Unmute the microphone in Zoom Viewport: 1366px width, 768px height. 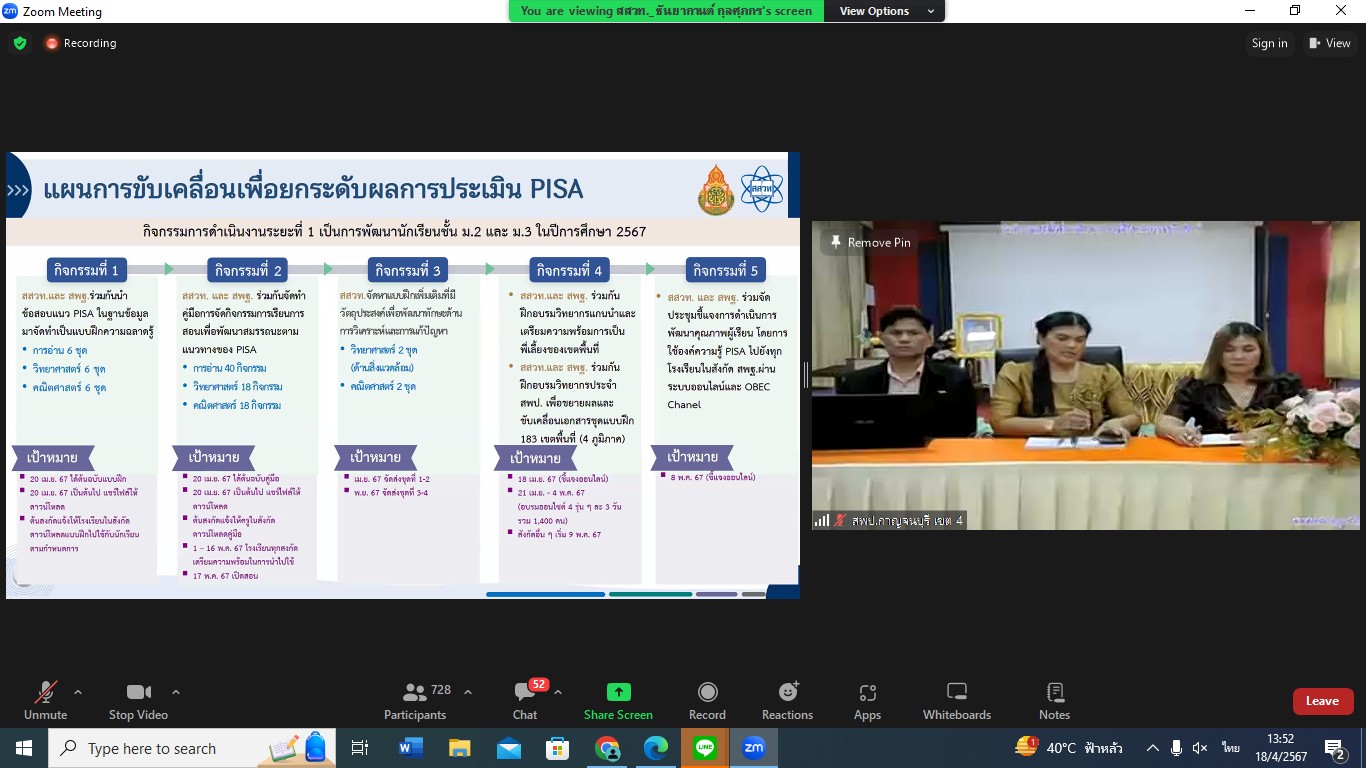point(45,700)
